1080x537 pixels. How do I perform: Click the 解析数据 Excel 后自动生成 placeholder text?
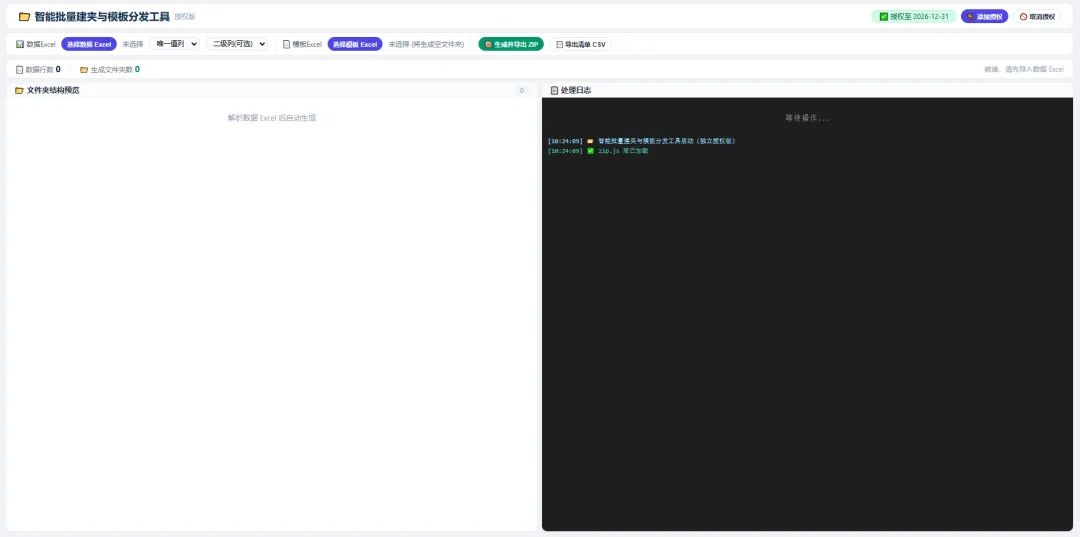pos(272,118)
